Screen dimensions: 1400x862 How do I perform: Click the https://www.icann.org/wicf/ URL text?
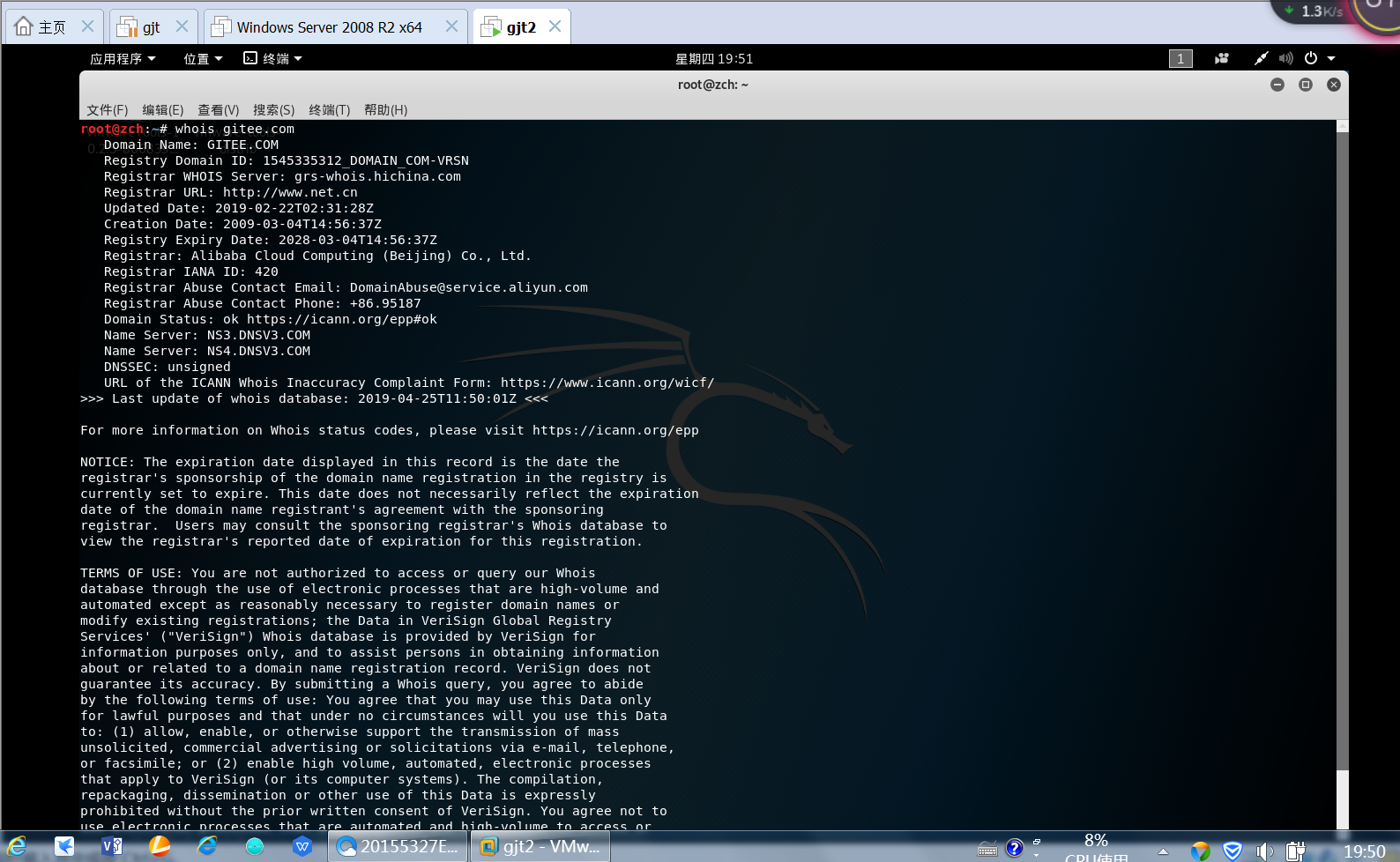(x=607, y=383)
